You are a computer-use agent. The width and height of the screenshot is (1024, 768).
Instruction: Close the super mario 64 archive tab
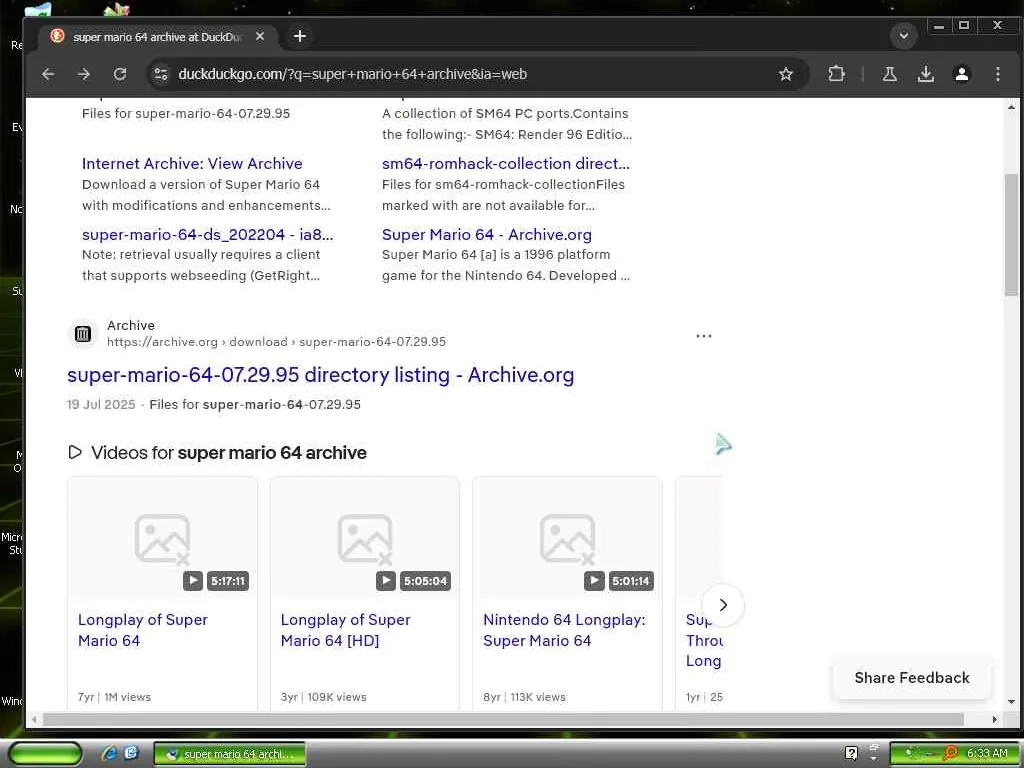[260, 37]
